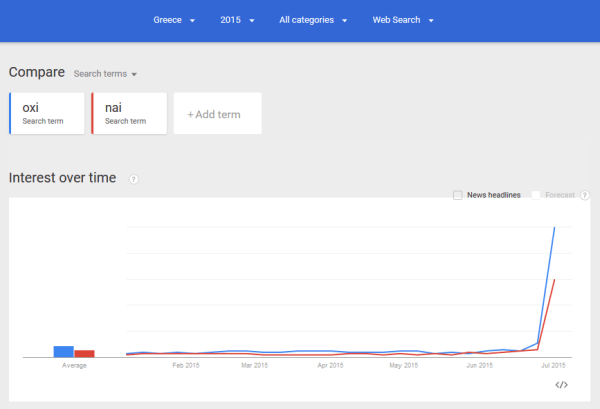
Task: Click the Feb 2015 axis label
Action: [186, 366]
